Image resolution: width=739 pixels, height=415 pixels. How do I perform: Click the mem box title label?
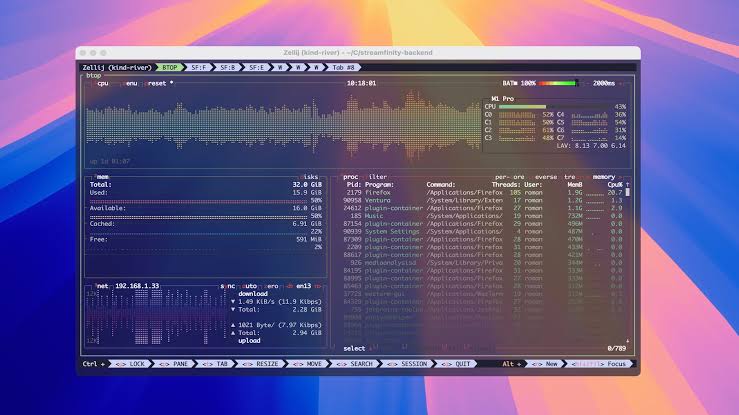[x=102, y=177]
